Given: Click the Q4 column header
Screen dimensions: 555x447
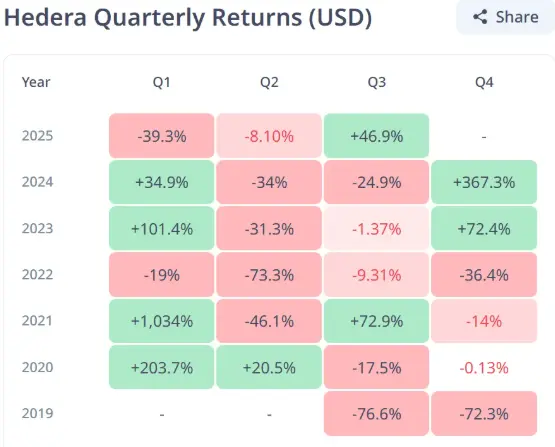Looking at the screenshot, I should pyautogui.click(x=484, y=82).
